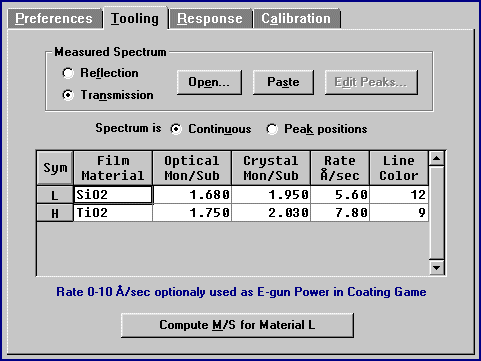Click the Crystal Mon/Sub column header
481x361 pixels.
[271, 168]
